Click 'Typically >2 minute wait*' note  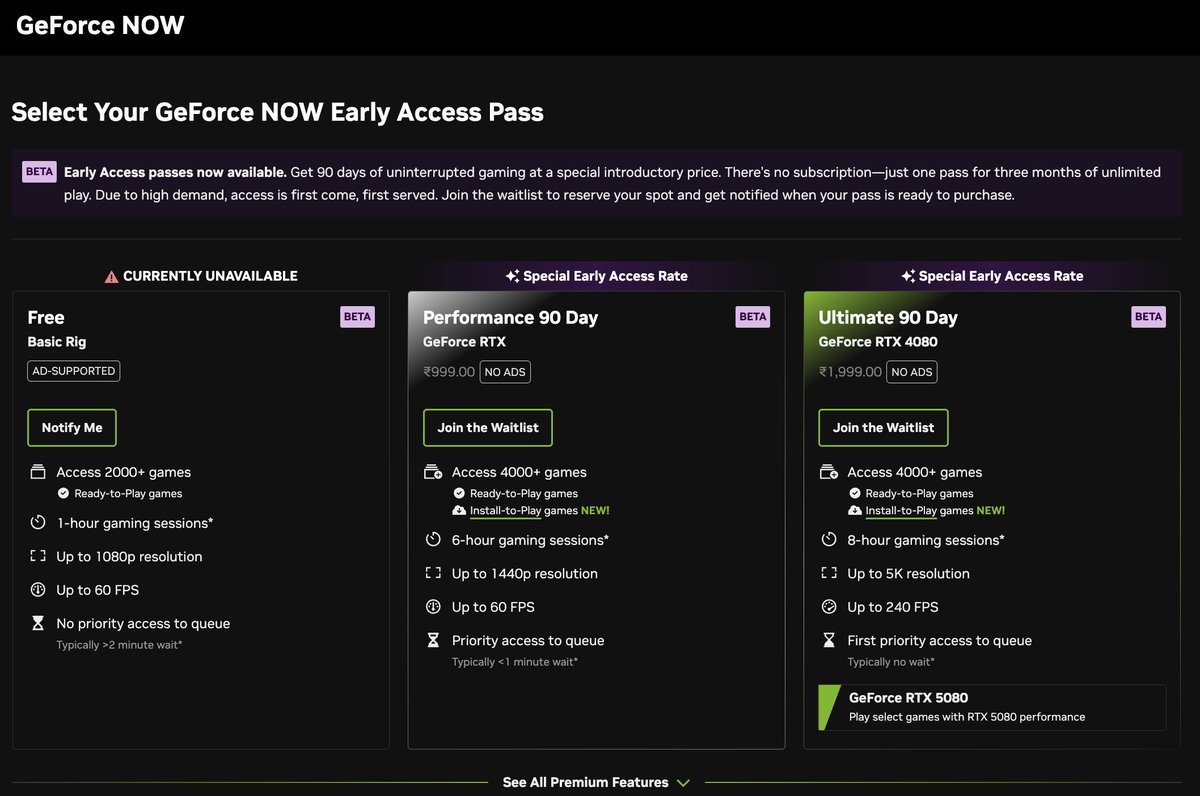119,645
